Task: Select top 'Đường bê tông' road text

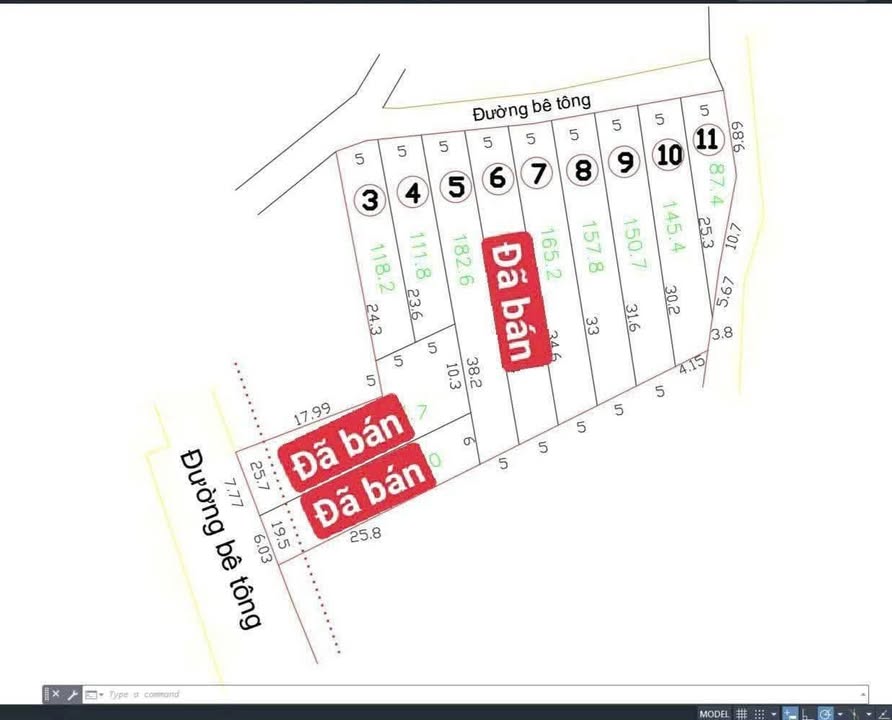Action: click(531, 106)
